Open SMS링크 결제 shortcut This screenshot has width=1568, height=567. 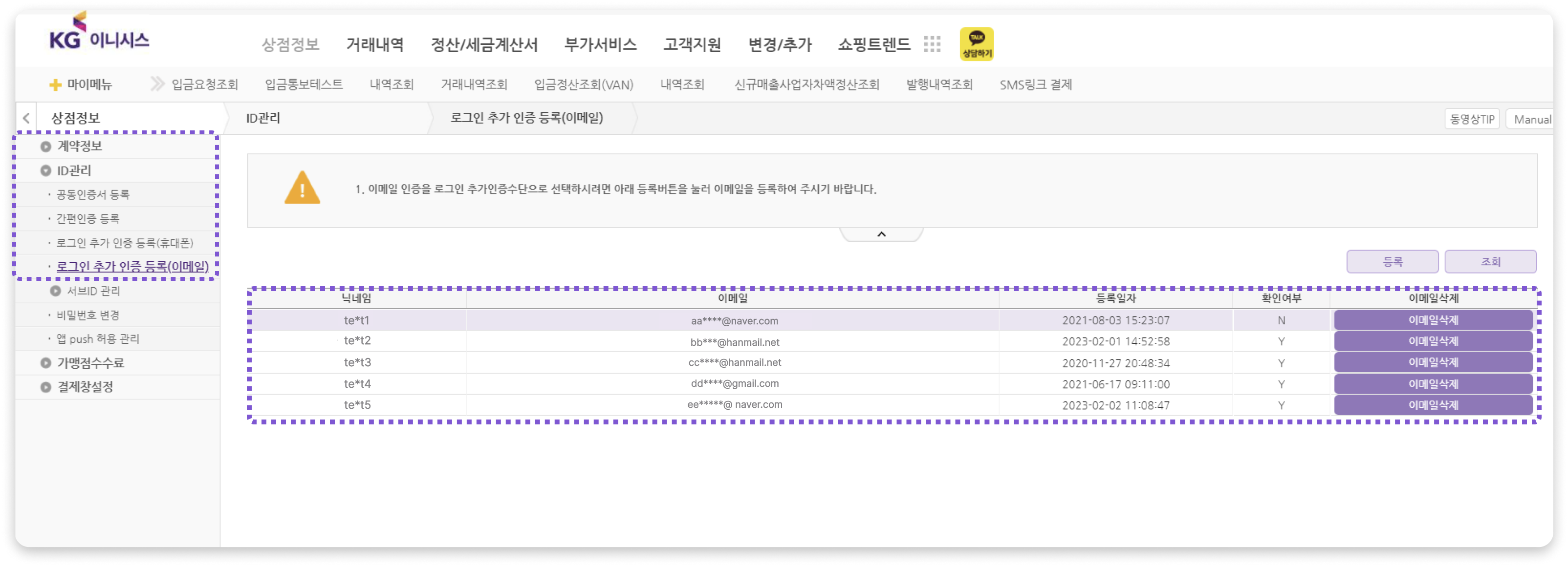click(x=1035, y=84)
